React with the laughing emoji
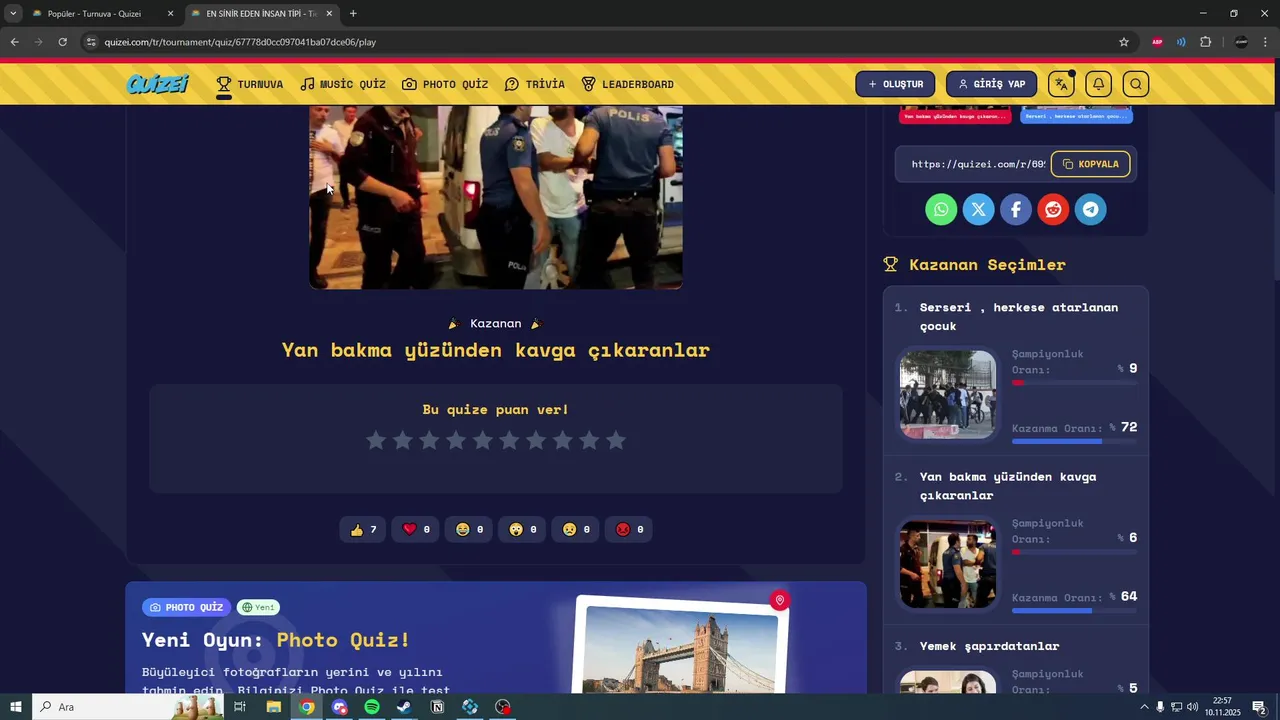The height and width of the screenshot is (720, 1280). (469, 529)
